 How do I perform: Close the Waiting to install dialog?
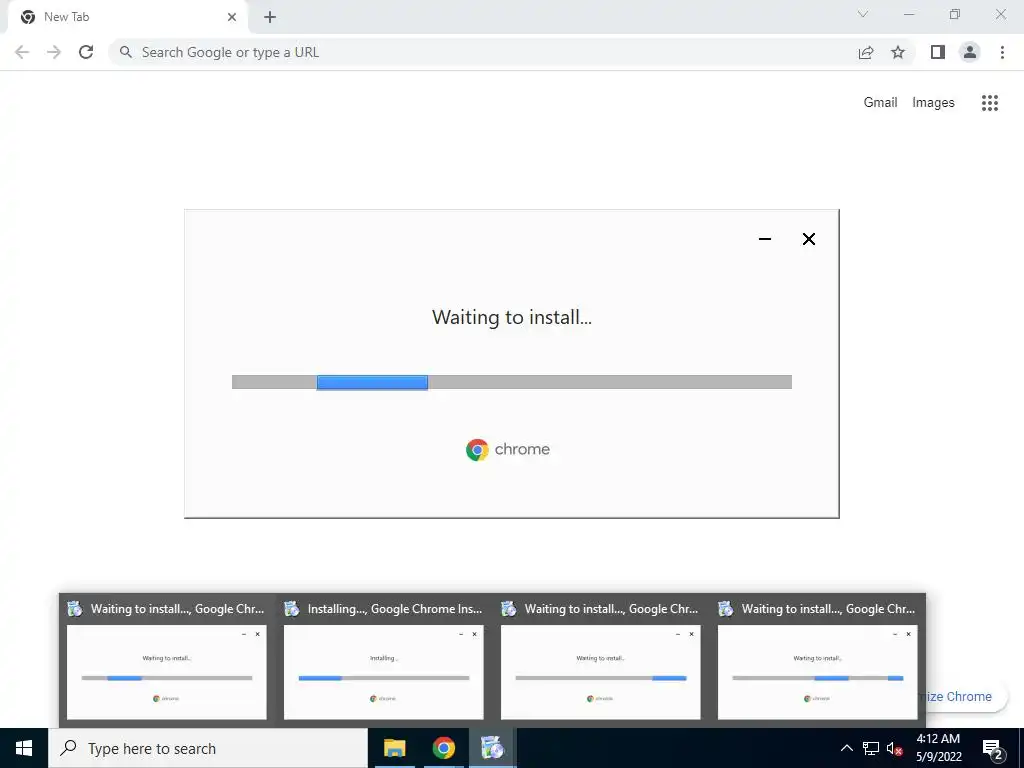pyautogui.click(x=808, y=239)
